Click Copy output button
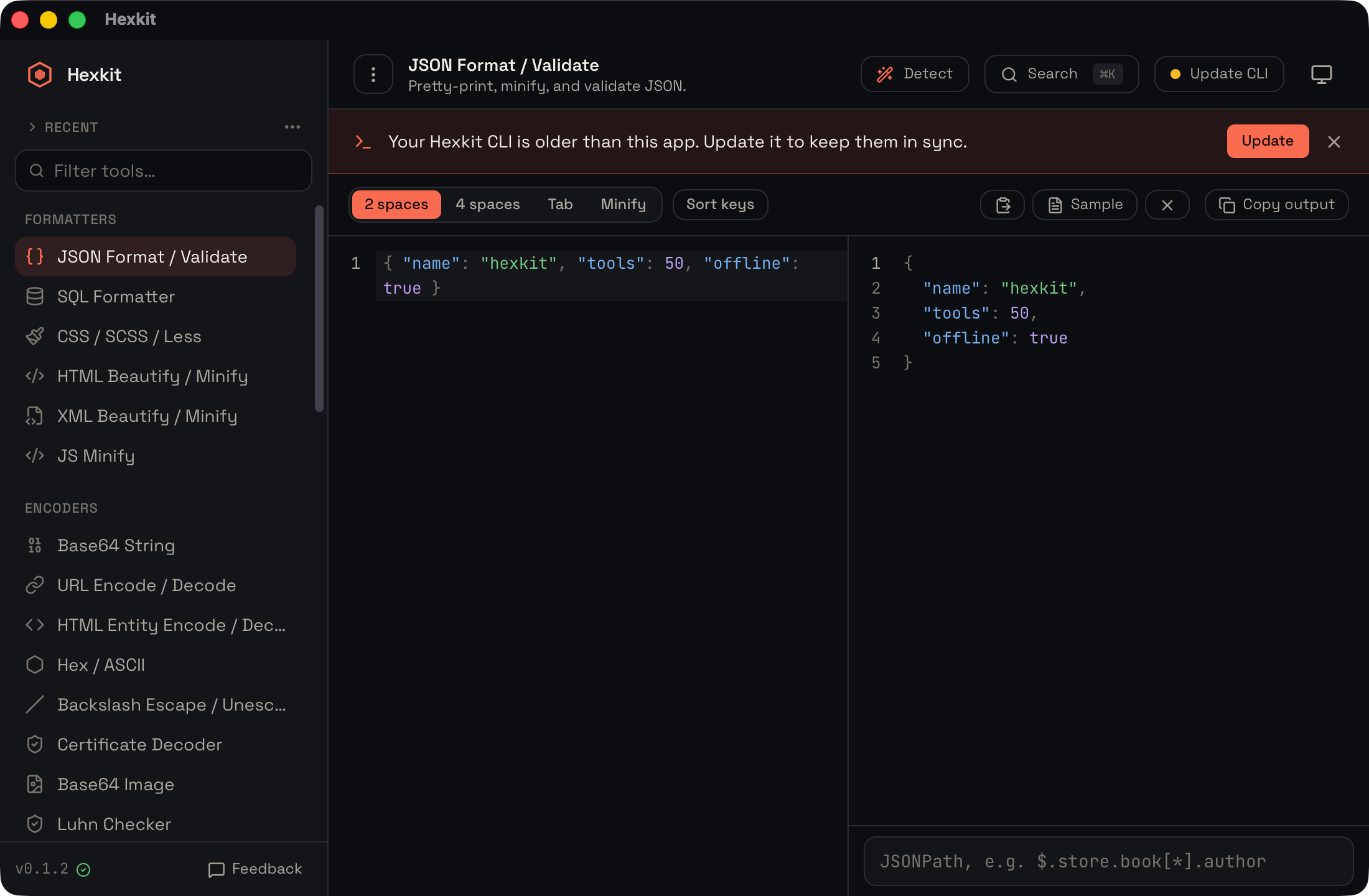1369x896 pixels. (x=1277, y=205)
